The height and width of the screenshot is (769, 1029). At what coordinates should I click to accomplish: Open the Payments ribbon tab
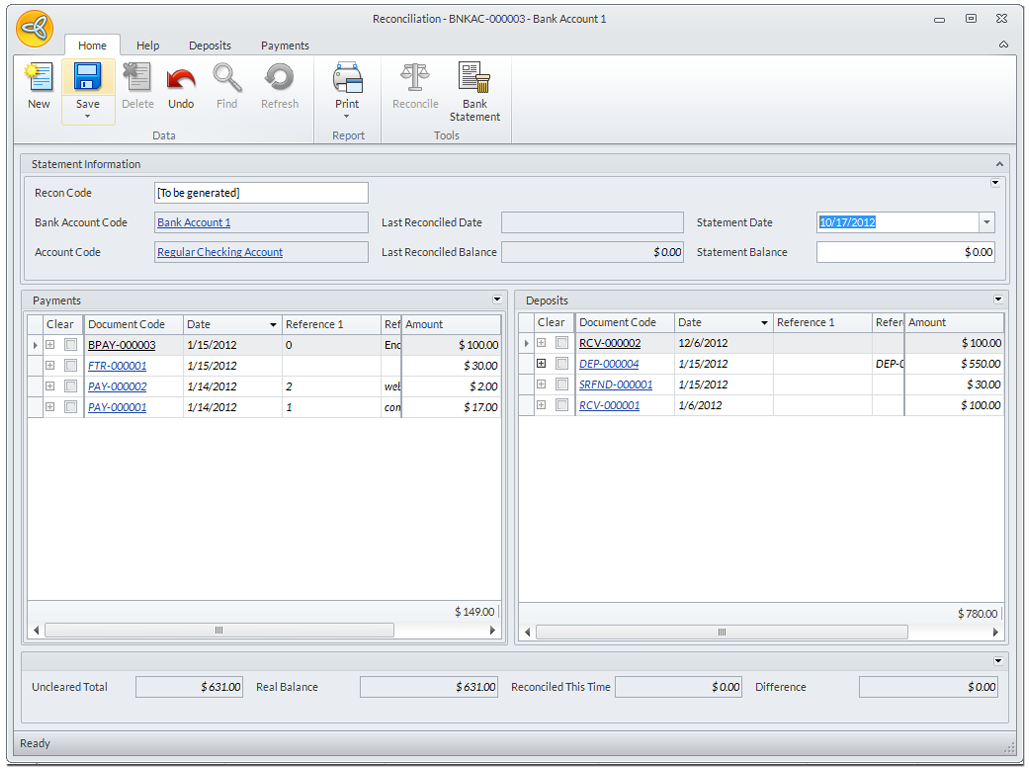pos(285,45)
